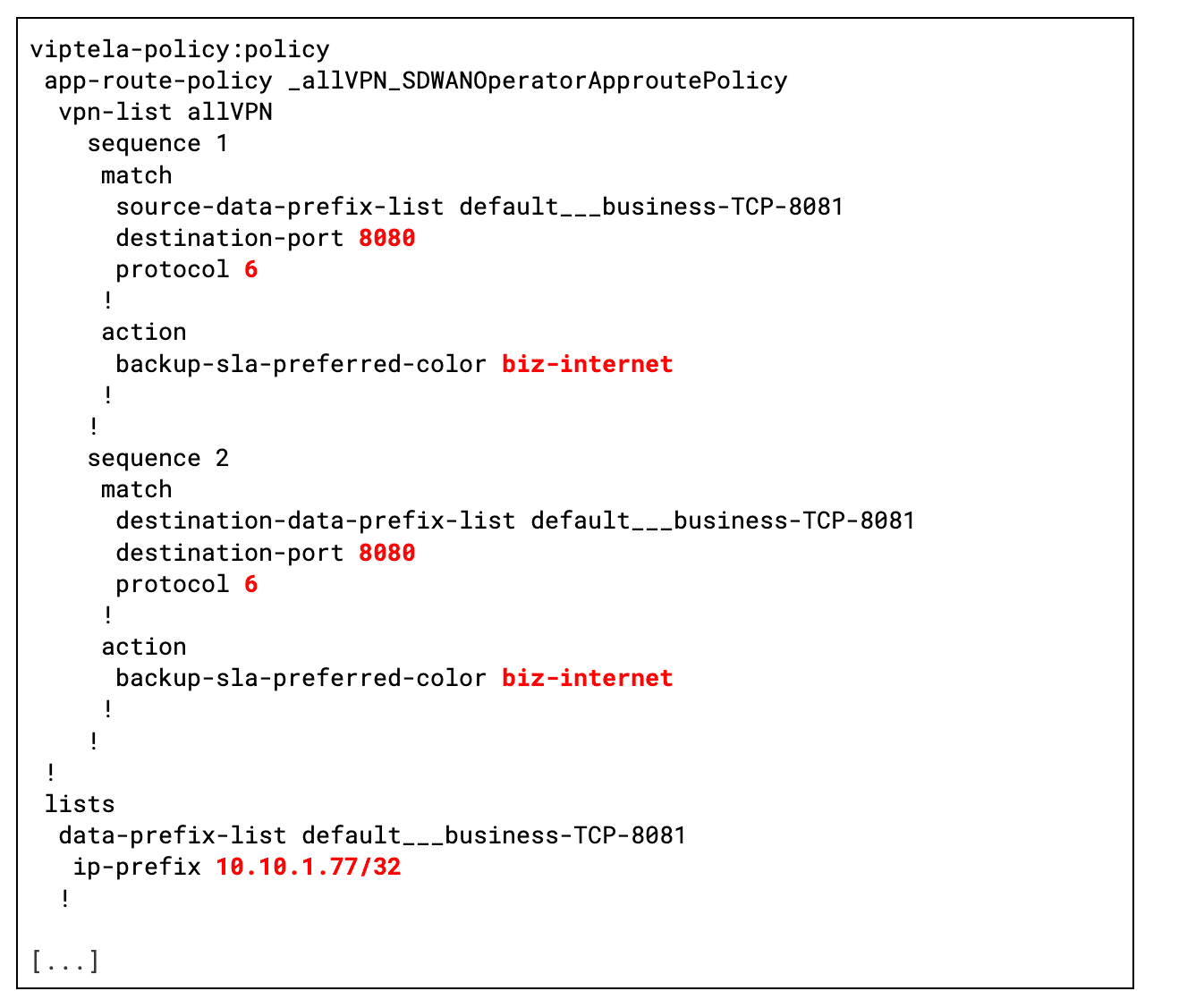Click red biz-internet color in sequence 2
Screen dimensions: 1204x991
tap(587, 678)
